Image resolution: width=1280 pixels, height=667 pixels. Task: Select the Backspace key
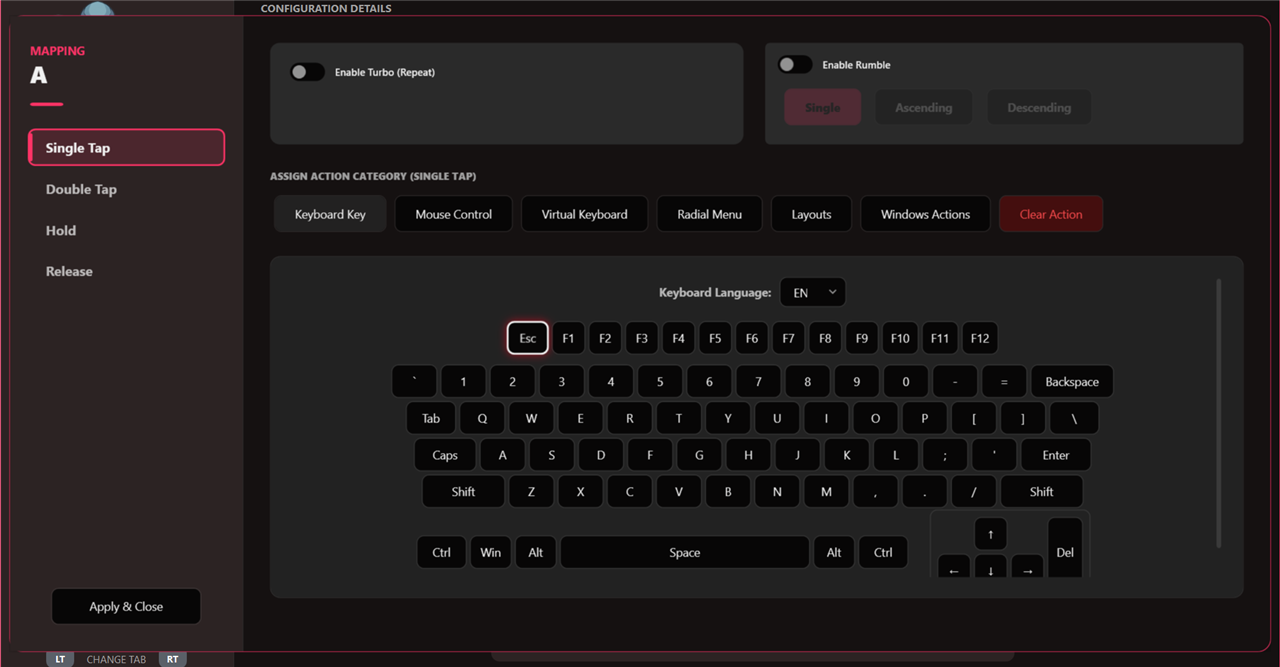pyautogui.click(x=1072, y=382)
